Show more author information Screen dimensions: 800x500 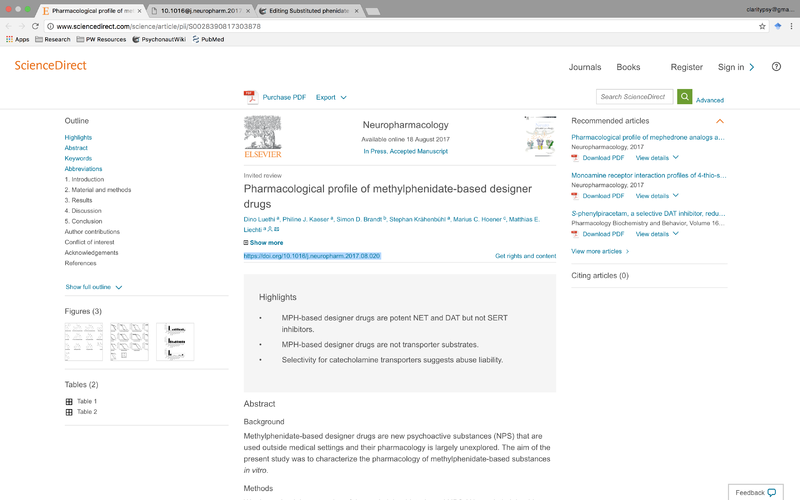265,242
